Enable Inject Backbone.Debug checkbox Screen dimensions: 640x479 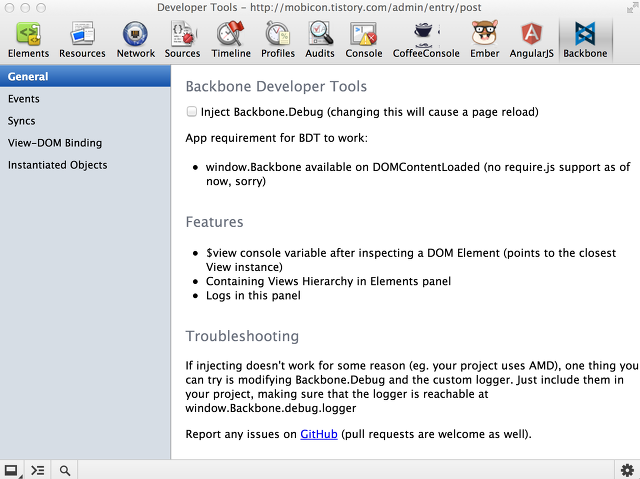tap(191, 111)
